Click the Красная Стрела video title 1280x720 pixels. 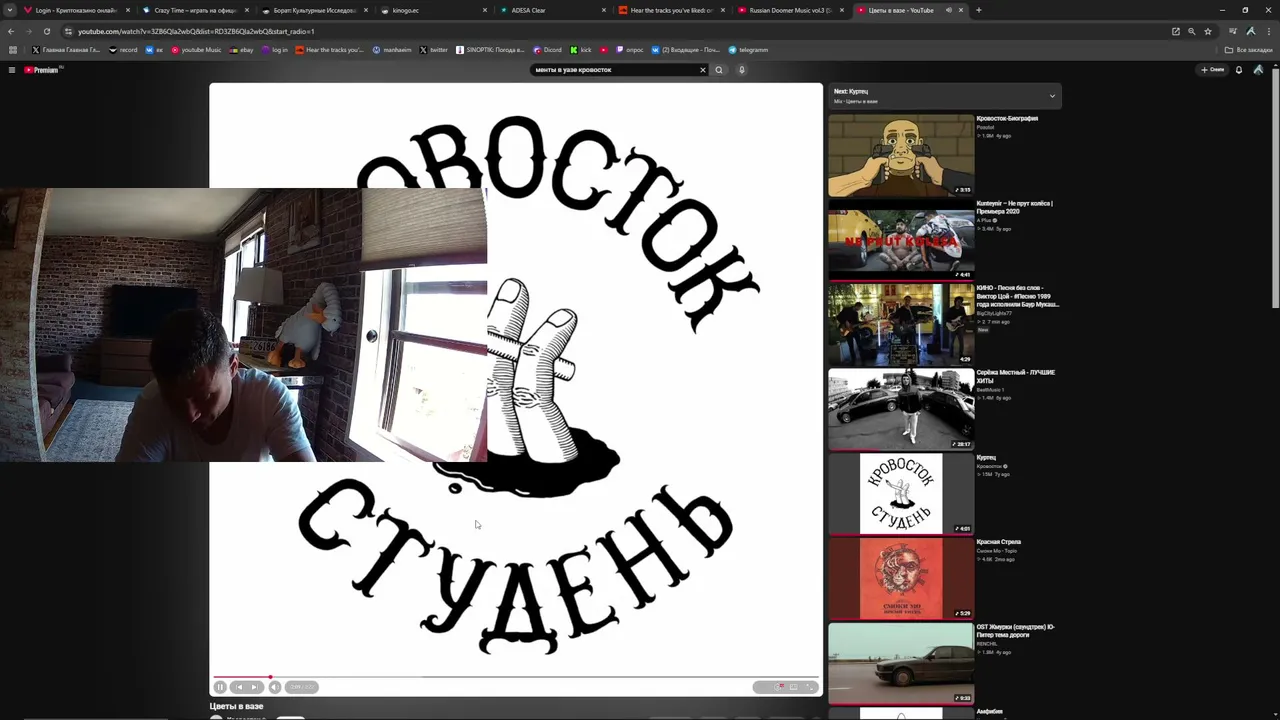click(999, 542)
